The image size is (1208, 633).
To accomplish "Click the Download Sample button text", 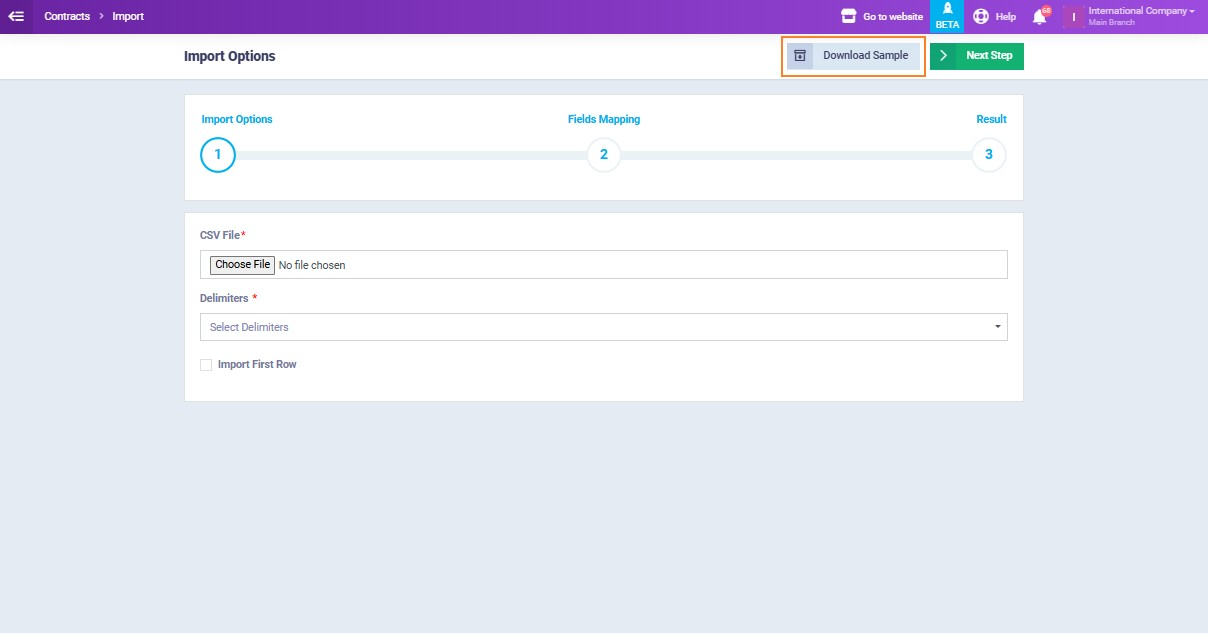I will click(x=865, y=56).
